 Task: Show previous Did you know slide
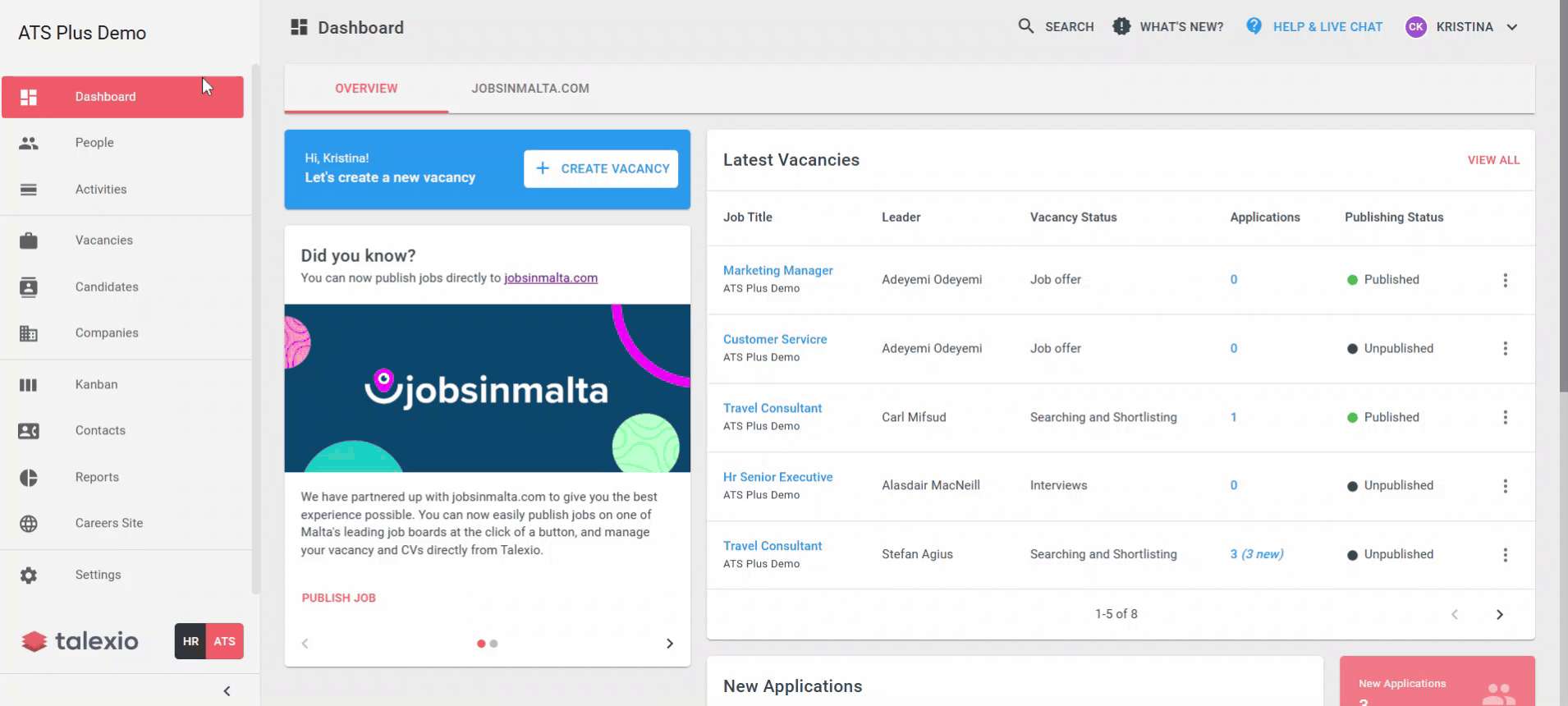click(x=305, y=644)
